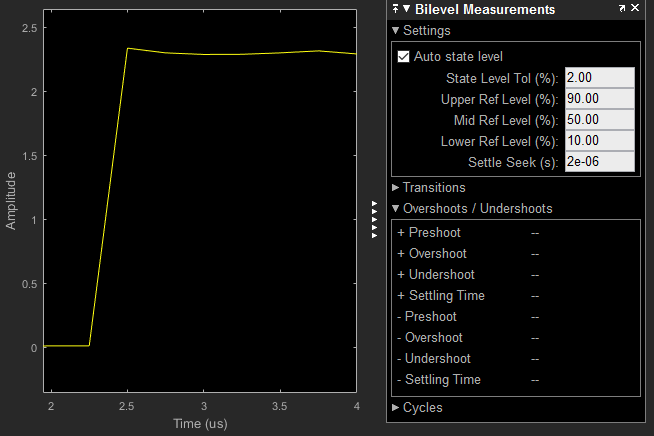
Task: Pin the Bilevel Measurements panel icon
Action: (x=395, y=9)
